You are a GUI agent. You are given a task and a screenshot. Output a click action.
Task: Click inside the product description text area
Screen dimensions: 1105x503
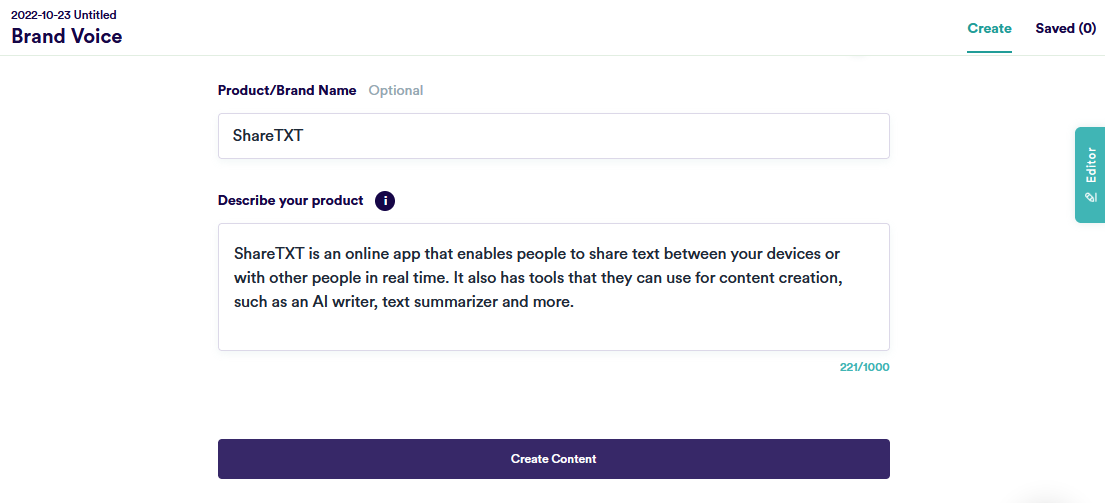[x=553, y=287]
